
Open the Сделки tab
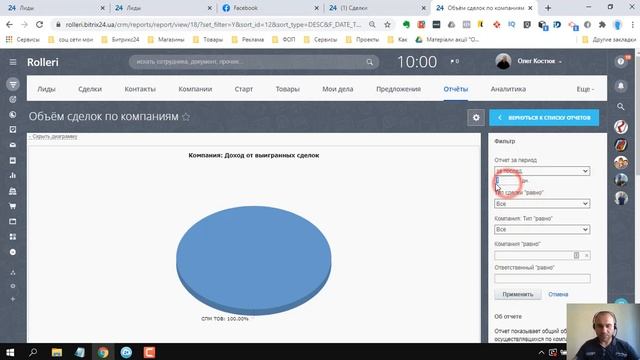click(x=90, y=89)
